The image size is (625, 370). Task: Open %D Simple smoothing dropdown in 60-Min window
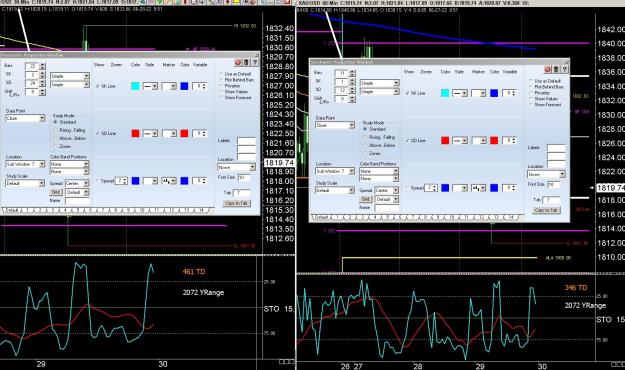(x=379, y=92)
